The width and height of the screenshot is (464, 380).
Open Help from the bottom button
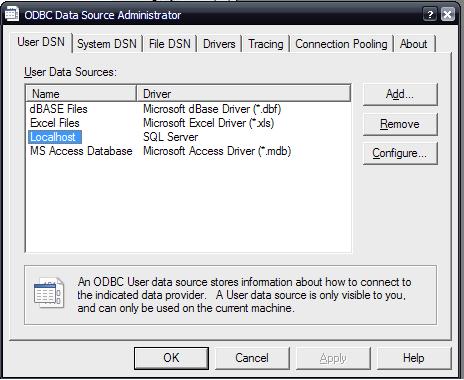click(414, 358)
